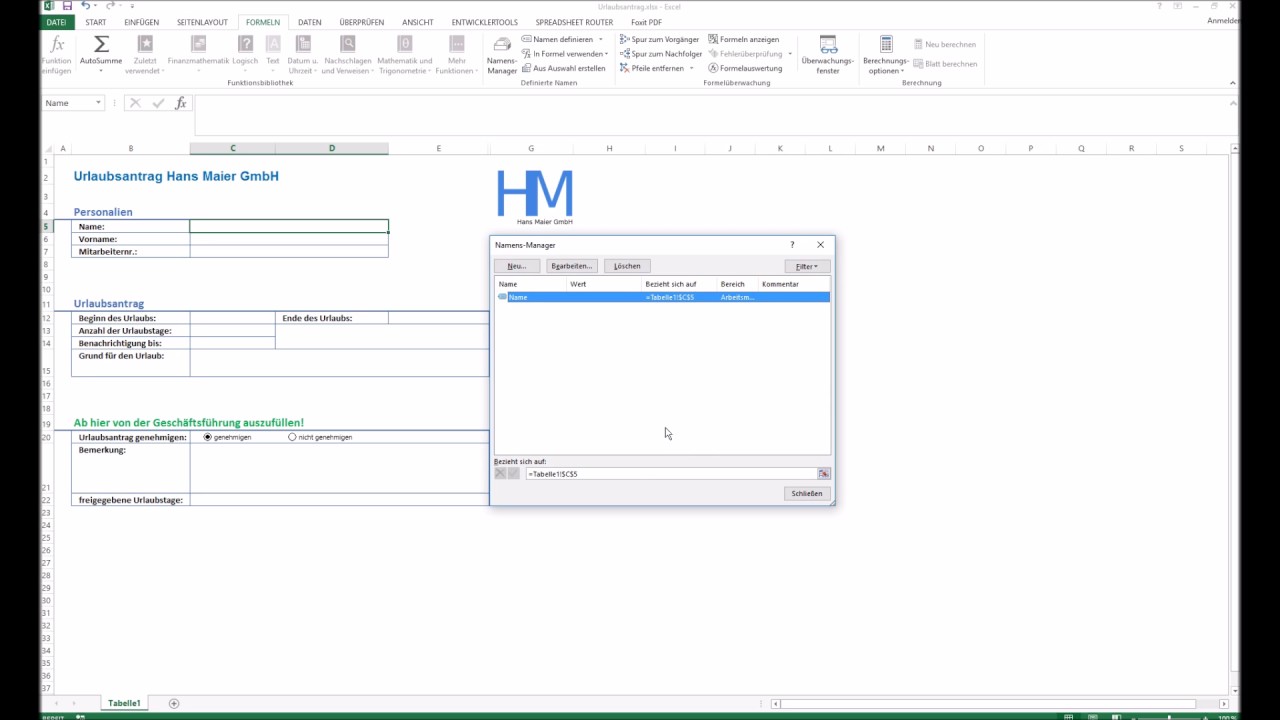Viewport: 1280px width, 720px height.
Task: Click the Neu... button in Namens-Manager
Action: (x=517, y=267)
